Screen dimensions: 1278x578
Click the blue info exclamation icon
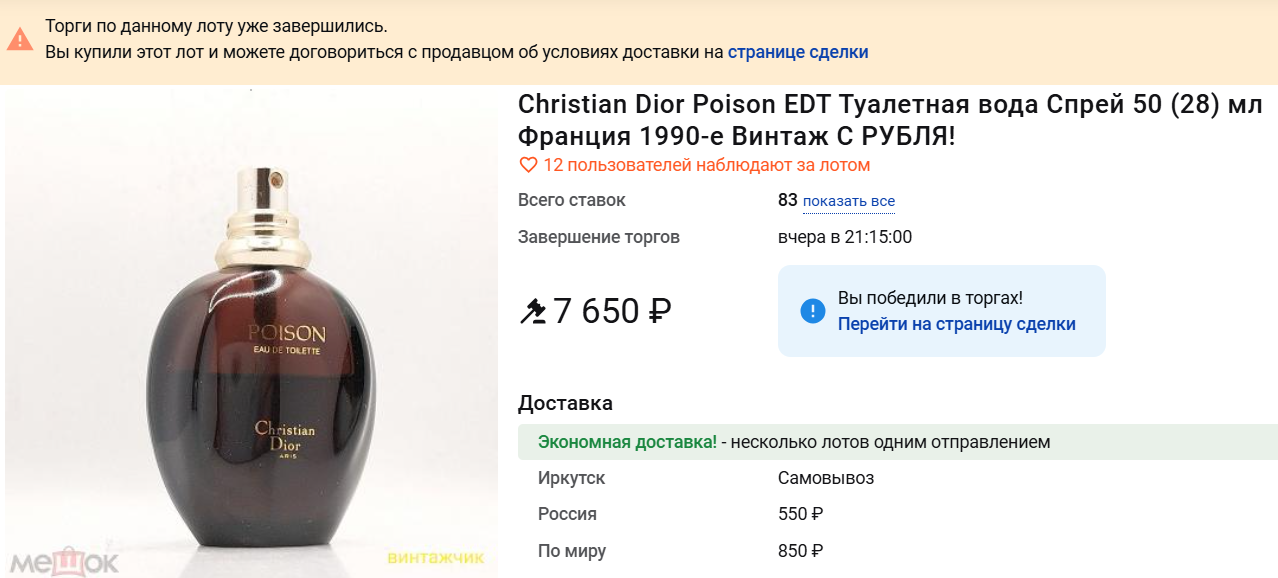point(813,311)
